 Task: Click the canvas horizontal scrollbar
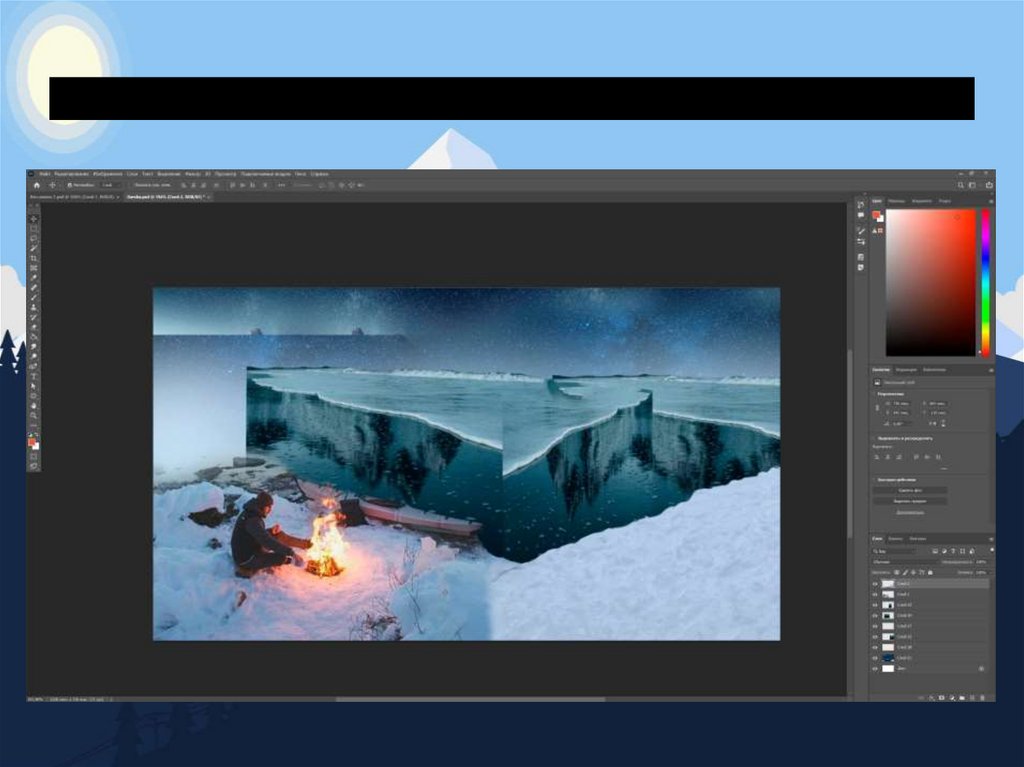coord(470,699)
